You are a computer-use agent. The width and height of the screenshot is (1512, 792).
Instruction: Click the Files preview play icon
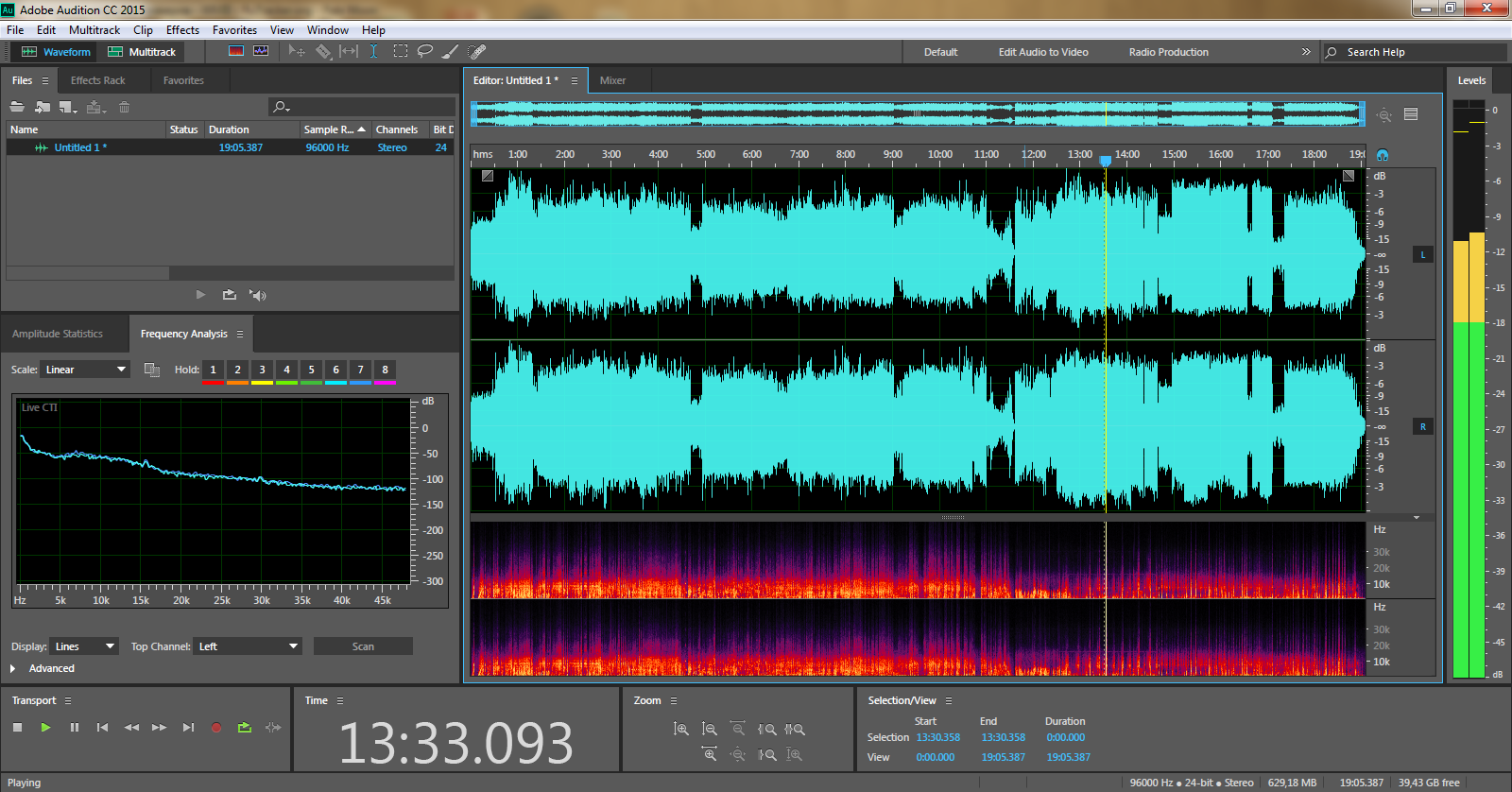tap(200, 295)
